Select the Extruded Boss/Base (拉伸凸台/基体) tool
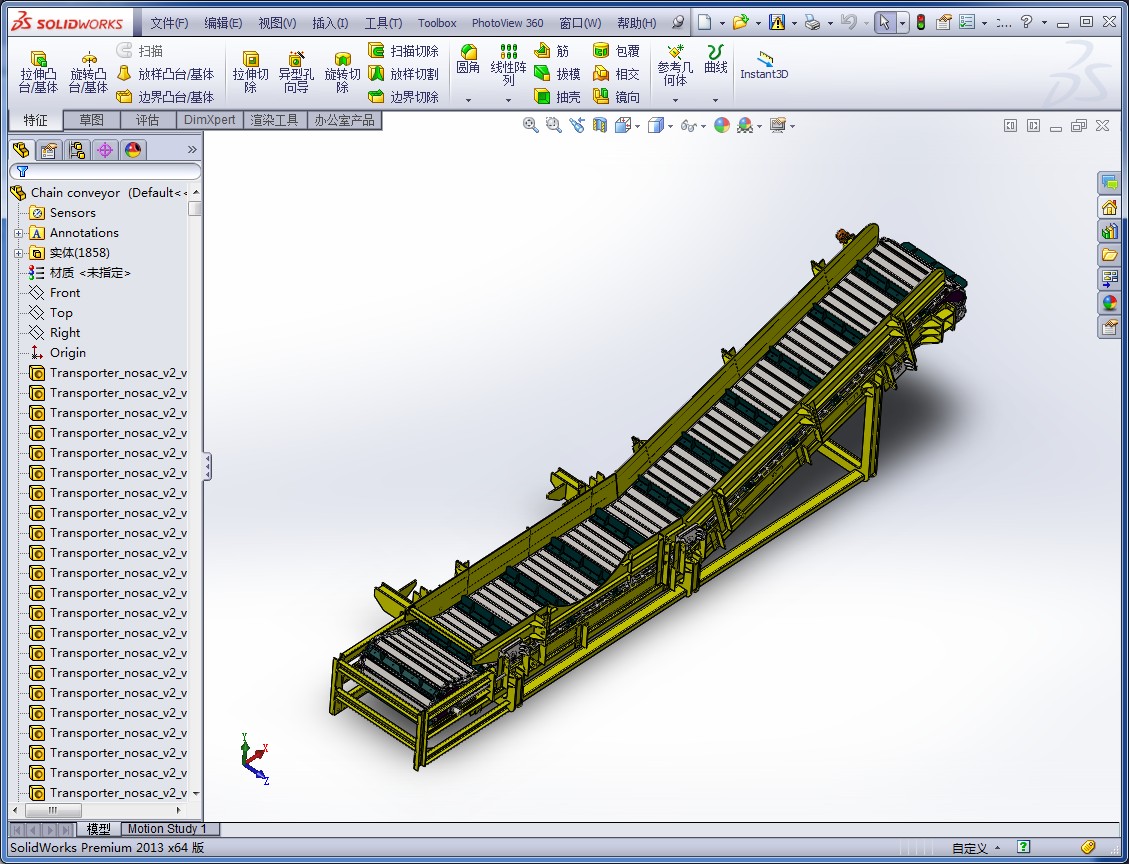 [39, 72]
